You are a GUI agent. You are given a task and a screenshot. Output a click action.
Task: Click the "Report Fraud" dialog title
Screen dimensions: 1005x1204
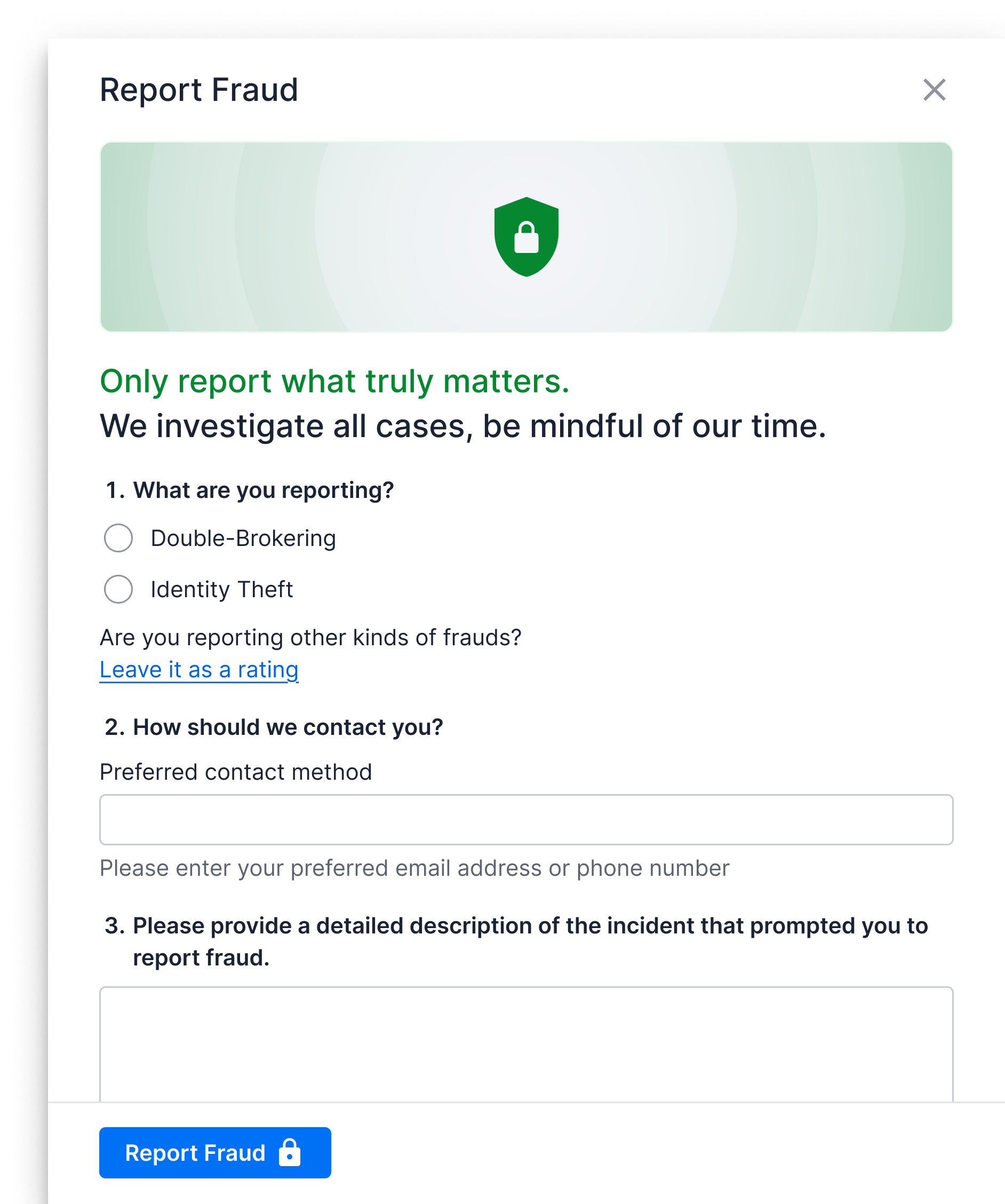[x=199, y=90]
